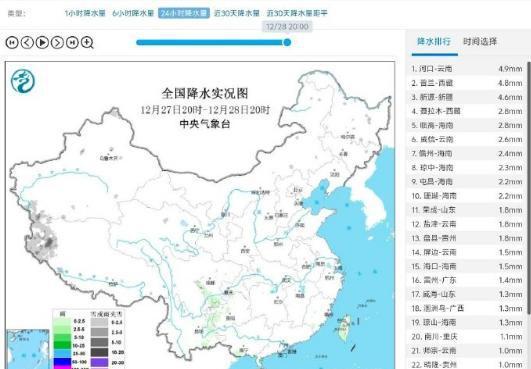Click the 中央气象台 label on the map
The height and width of the screenshot is (369, 531).
click(x=205, y=124)
